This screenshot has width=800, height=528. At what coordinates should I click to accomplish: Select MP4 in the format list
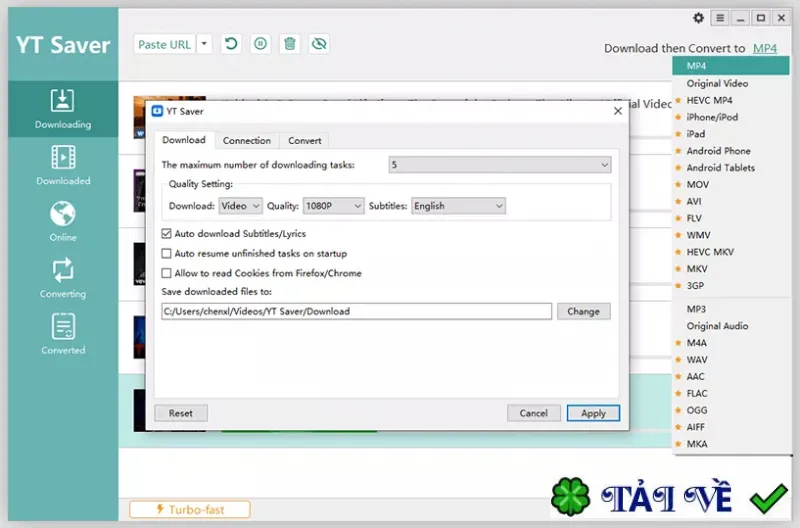tap(731, 66)
